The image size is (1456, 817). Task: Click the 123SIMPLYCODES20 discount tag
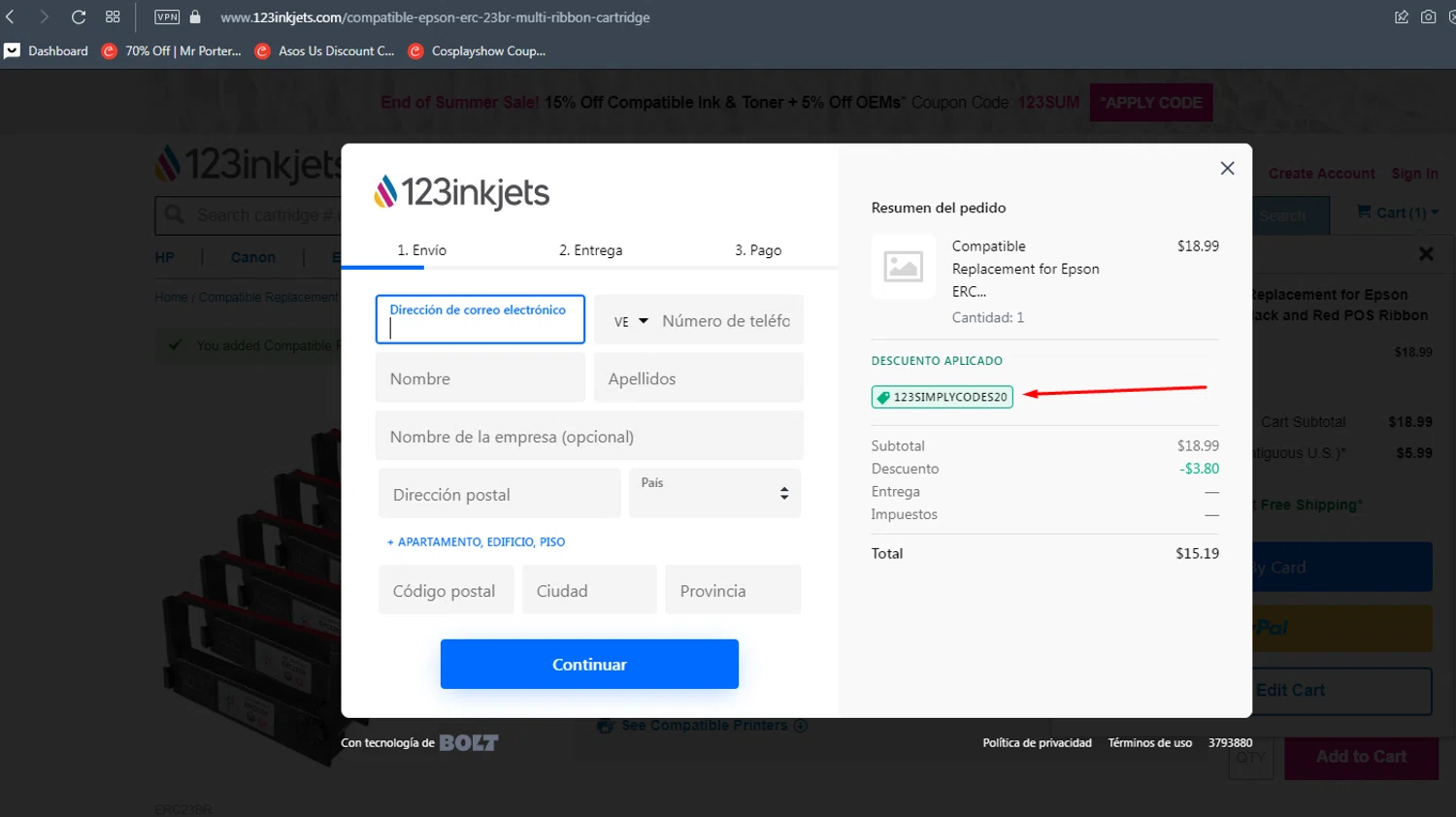pos(943,397)
